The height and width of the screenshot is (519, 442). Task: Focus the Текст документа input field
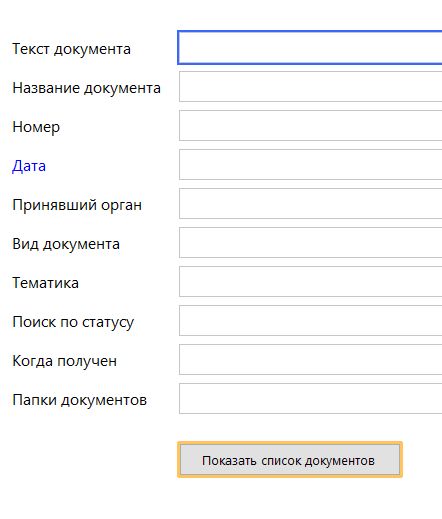[x=310, y=47]
